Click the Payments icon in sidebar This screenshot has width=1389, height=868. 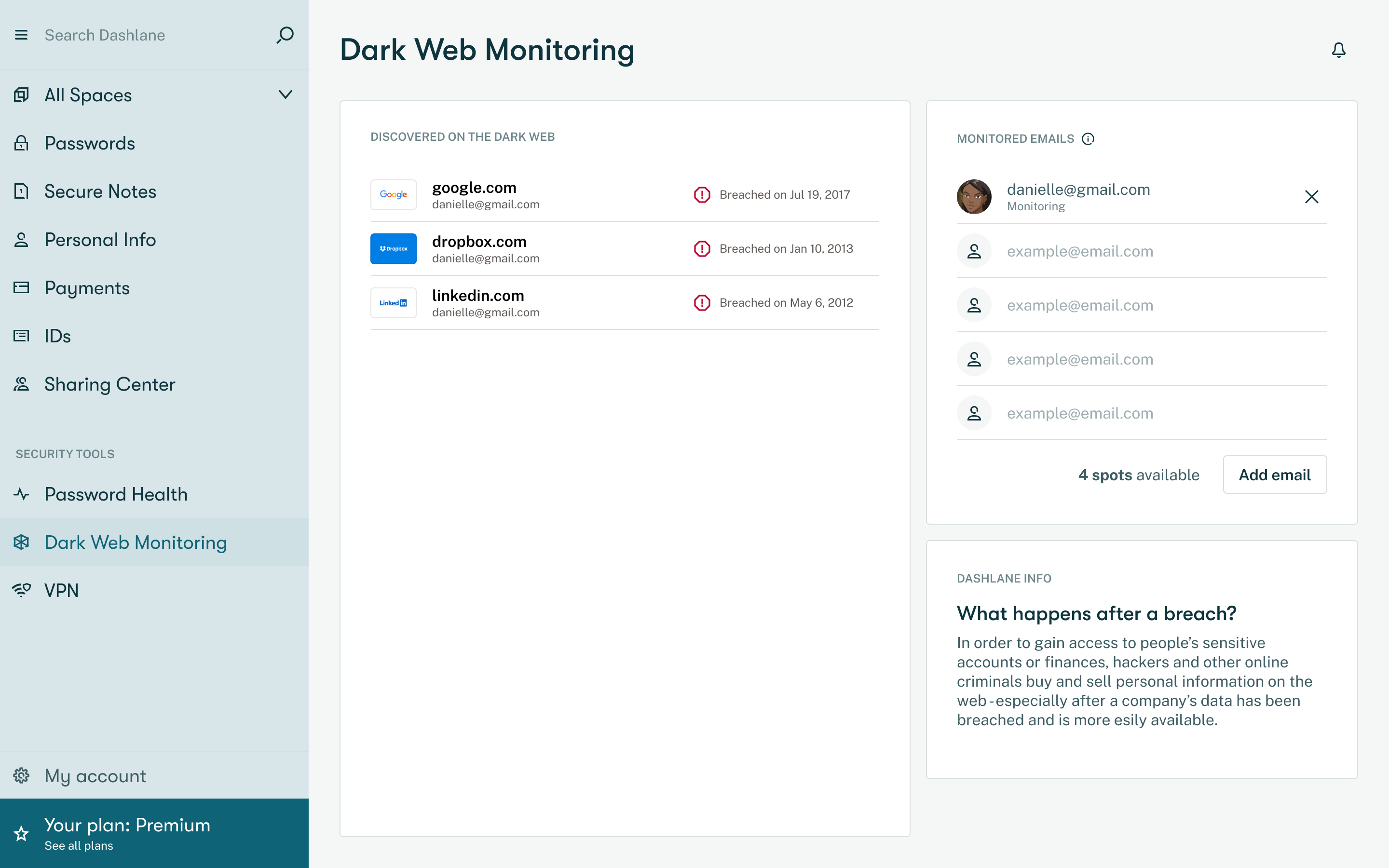click(21, 288)
